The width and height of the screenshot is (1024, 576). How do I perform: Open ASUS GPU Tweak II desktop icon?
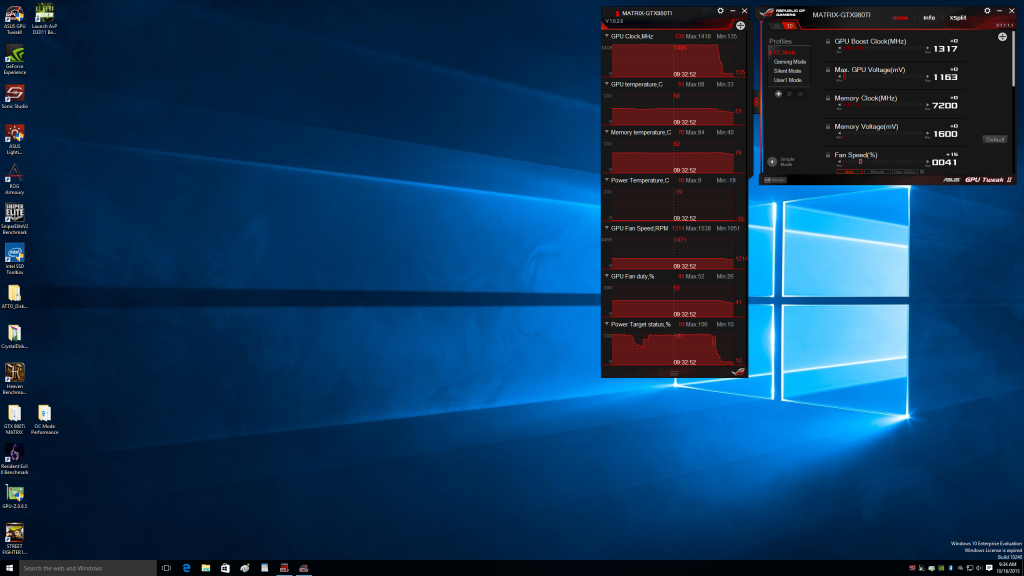coord(14,20)
